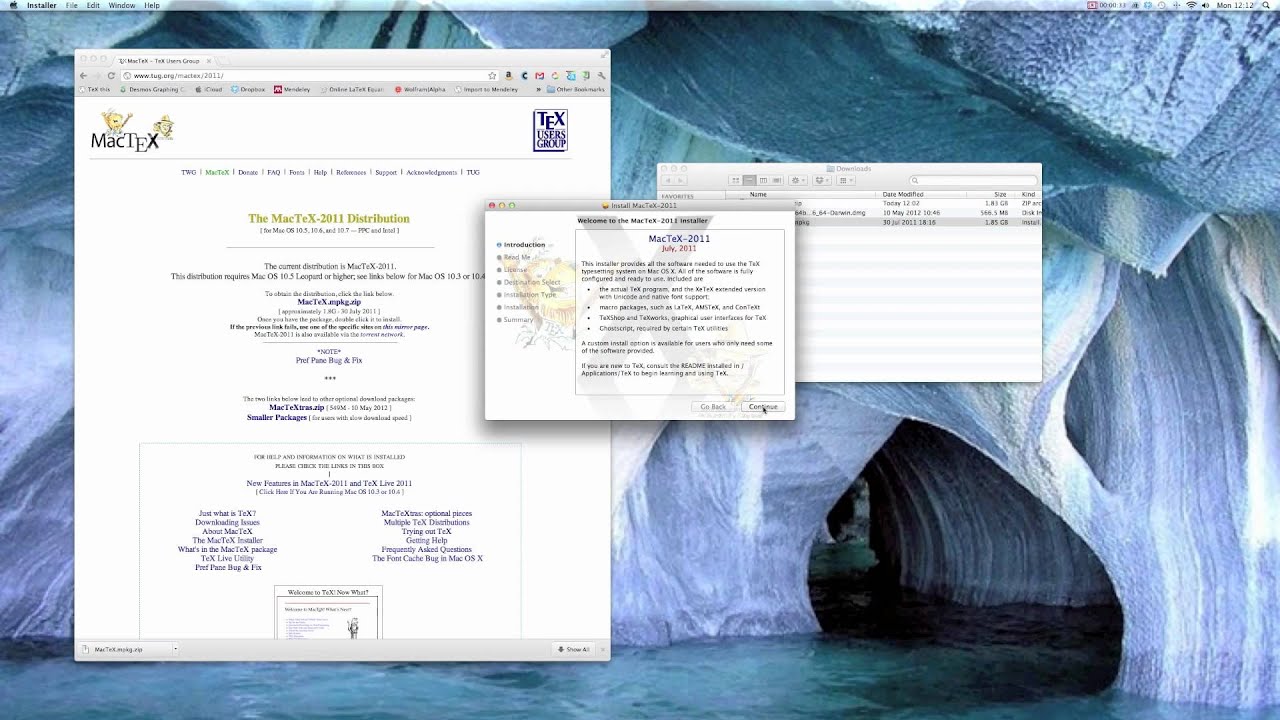This screenshot has width=1280, height=720.
Task: Open the Dropbox bookmark
Action: click(x=248, y=89)
